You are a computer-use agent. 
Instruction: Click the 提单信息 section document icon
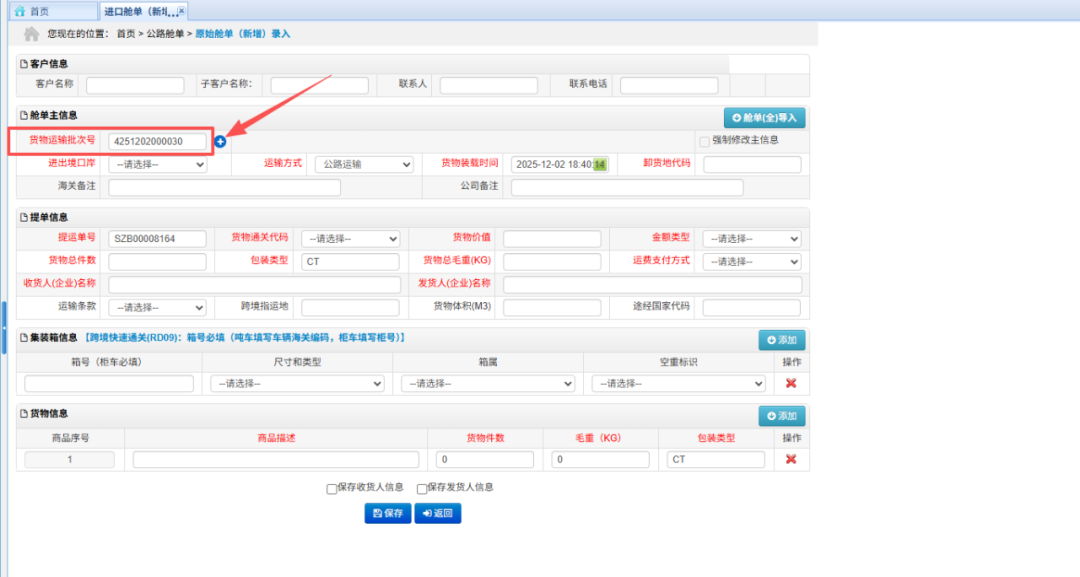24,218
